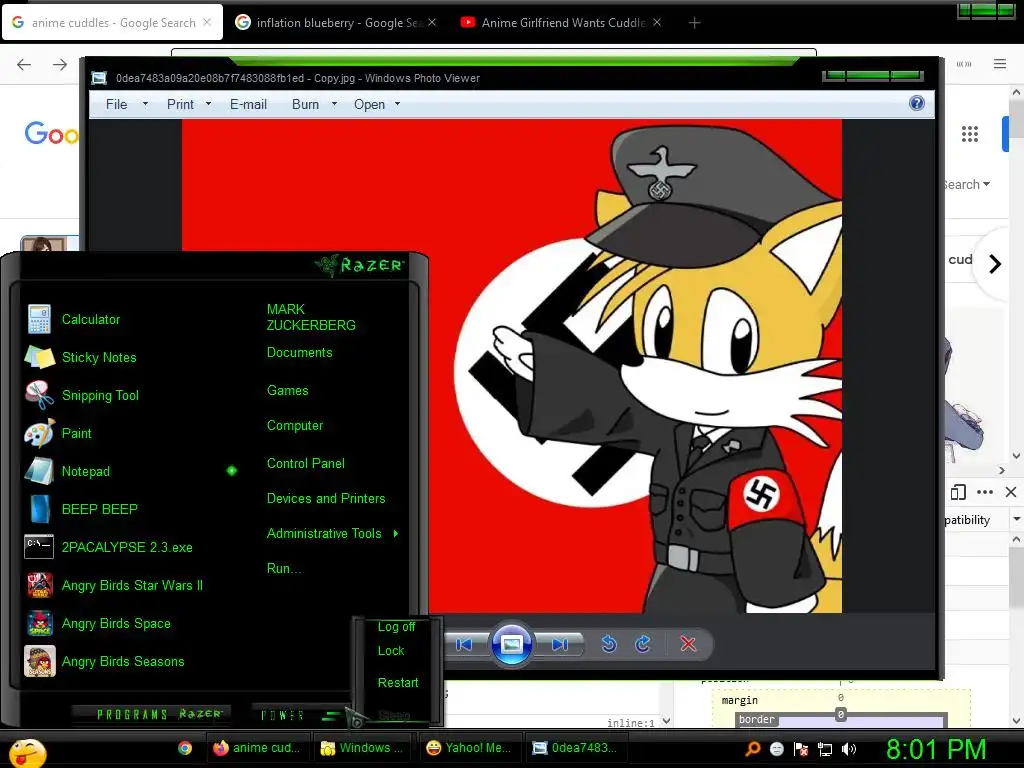Image resolution: width=1024 pixels, height=768 pixels.
Task: Click the red Delete icon in Photo Viewer
Action: click(x=688, y=645)
